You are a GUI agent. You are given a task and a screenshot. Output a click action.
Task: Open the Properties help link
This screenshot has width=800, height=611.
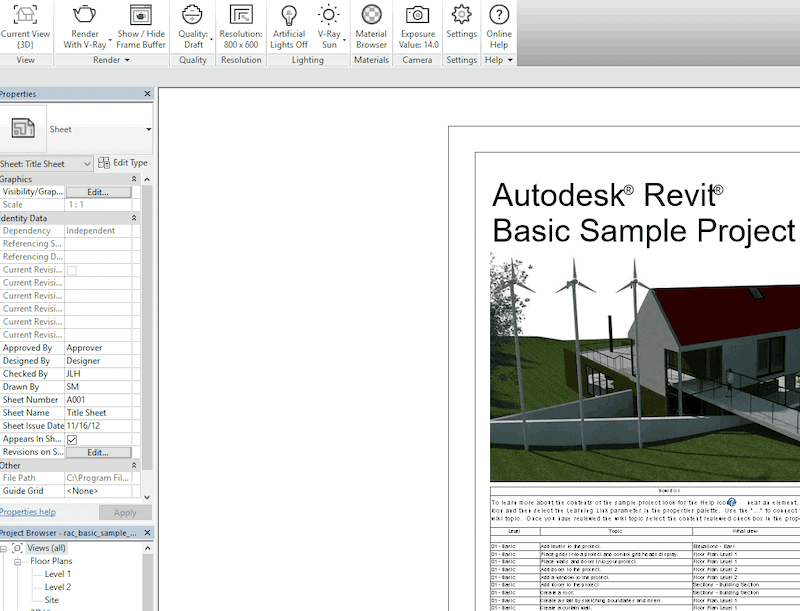[x=28, y=512]
